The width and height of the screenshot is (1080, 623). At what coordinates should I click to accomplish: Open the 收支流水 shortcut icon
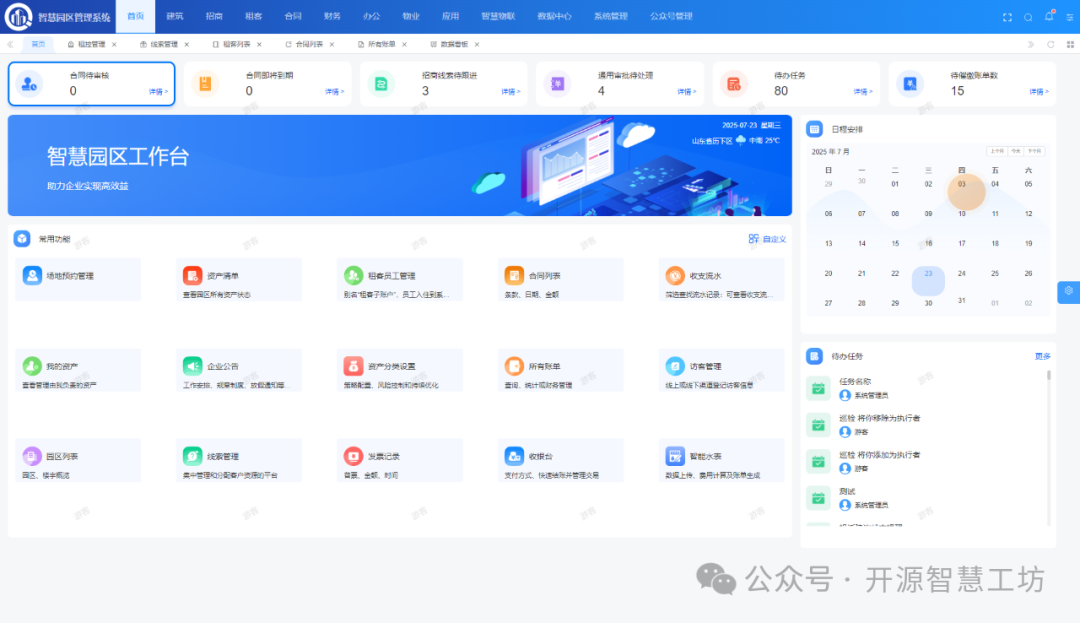pyautogui.click(x=675, y=275)
